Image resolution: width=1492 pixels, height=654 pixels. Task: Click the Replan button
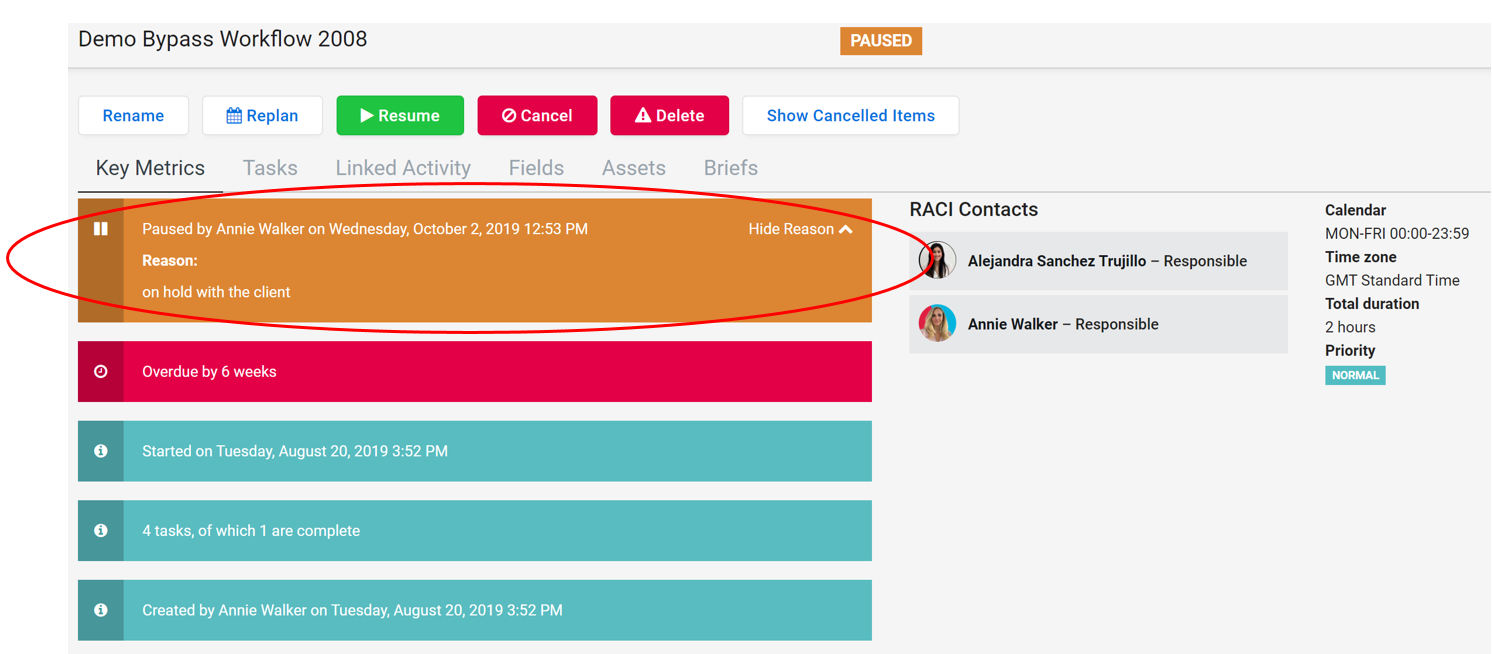point(262,115)
